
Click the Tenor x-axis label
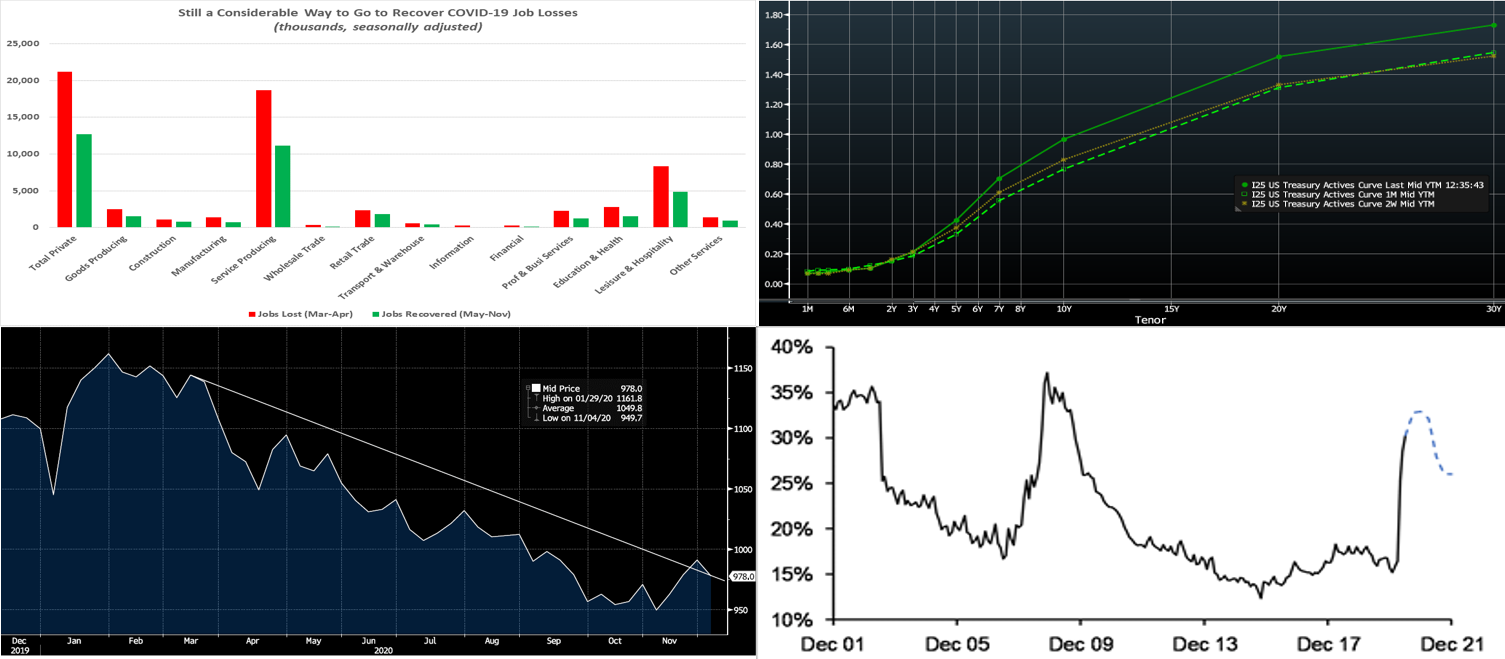1148,320
